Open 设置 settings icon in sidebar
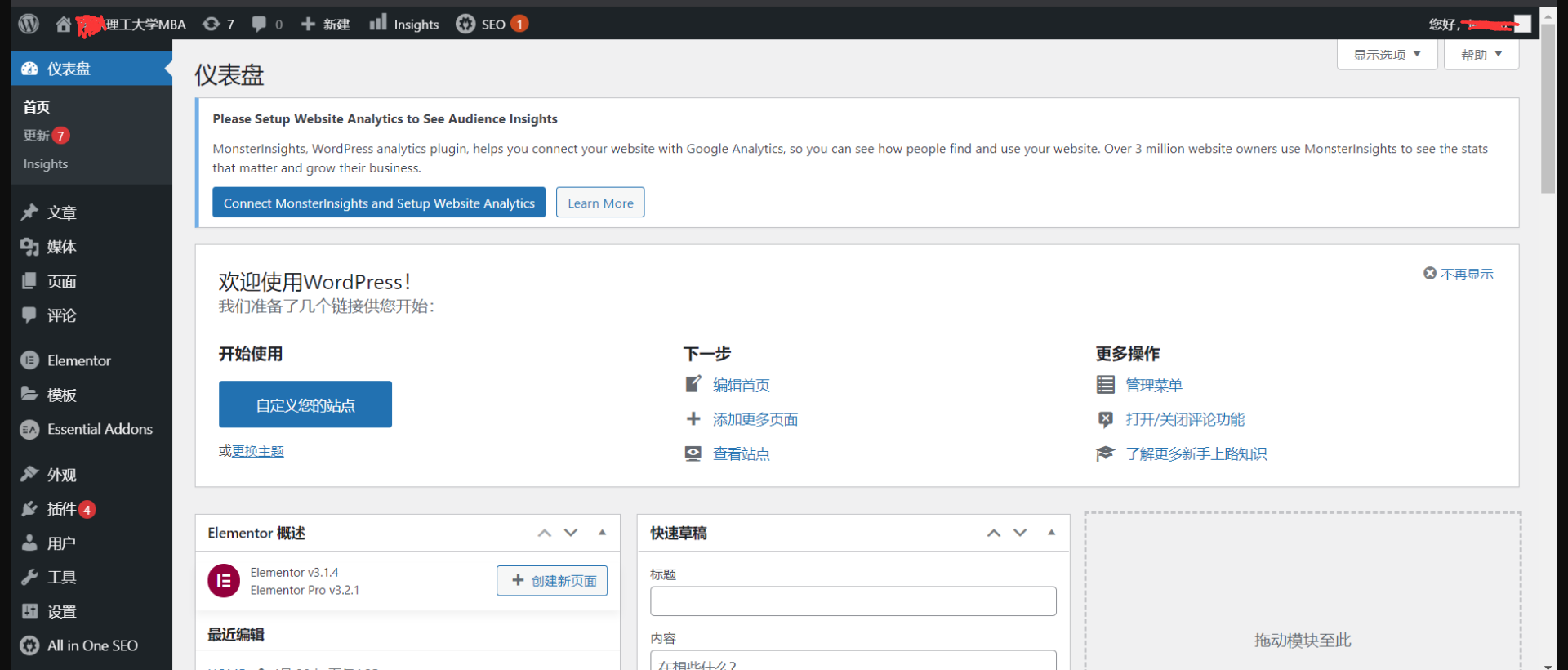The width and height of the screenshot is (1568, 670). (29, 611)
